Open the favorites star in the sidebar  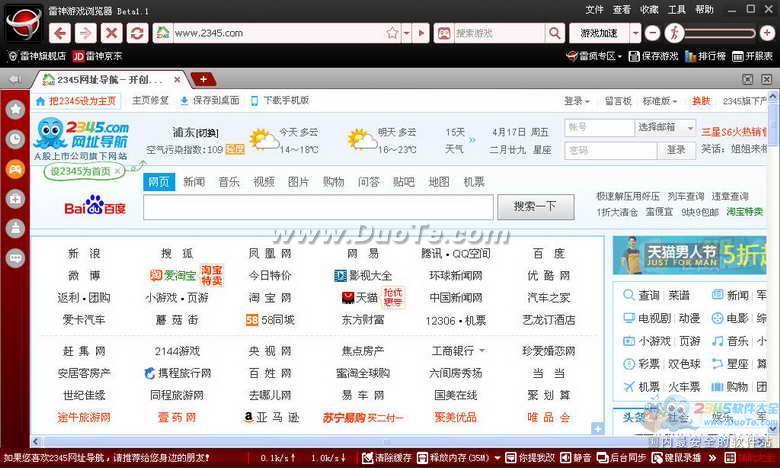16,109
